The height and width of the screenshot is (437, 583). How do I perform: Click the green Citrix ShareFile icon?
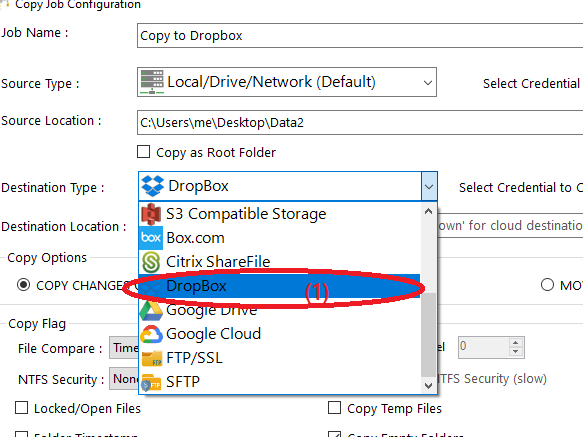click(151, 262)
